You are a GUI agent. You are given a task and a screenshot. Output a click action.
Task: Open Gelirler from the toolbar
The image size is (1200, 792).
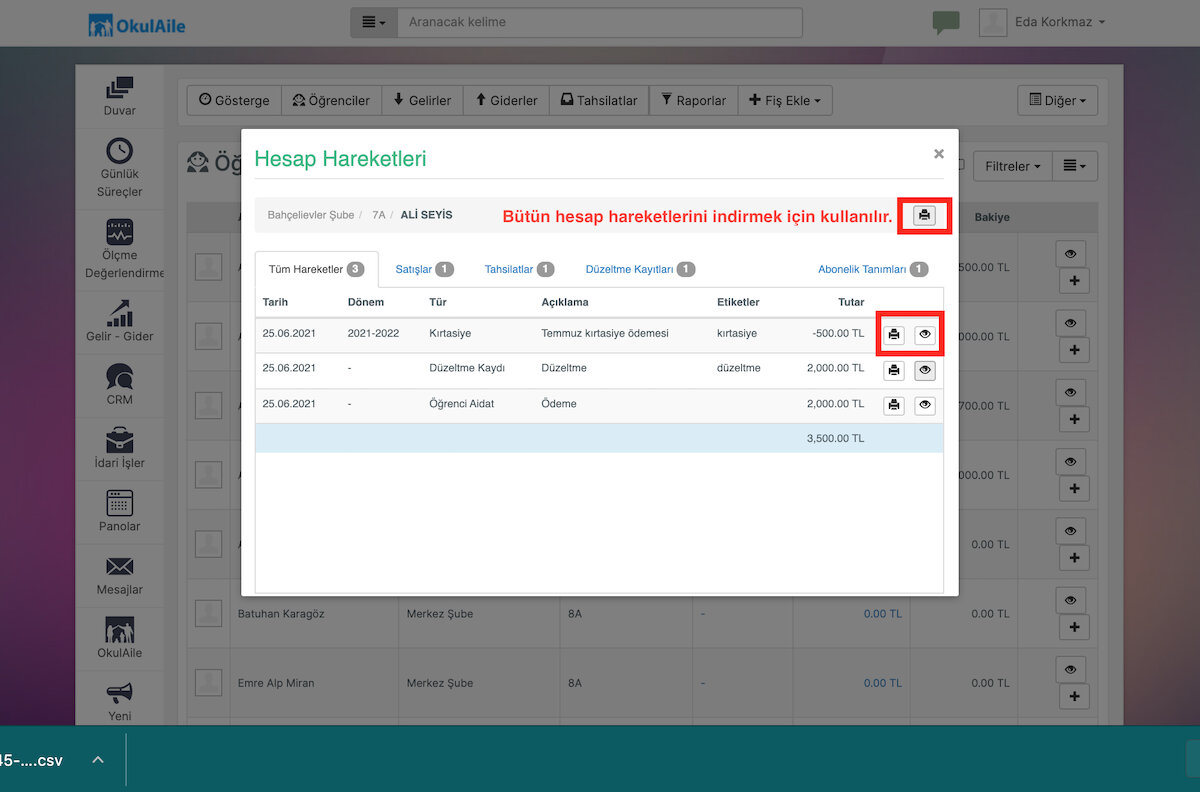(x=422, y=100)
